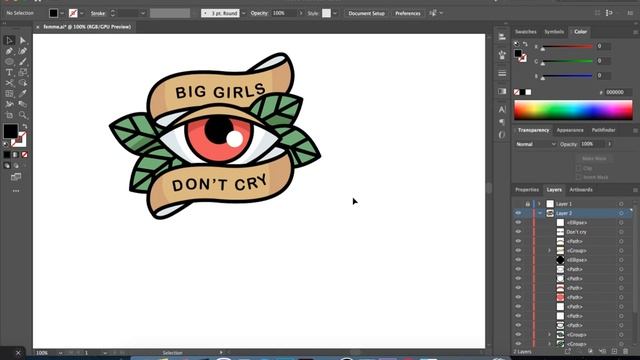Image resolution: width=640 pixels, height=360 pixels.
Task: Delete selection with Layers trash icon
Action: [626, 351]
